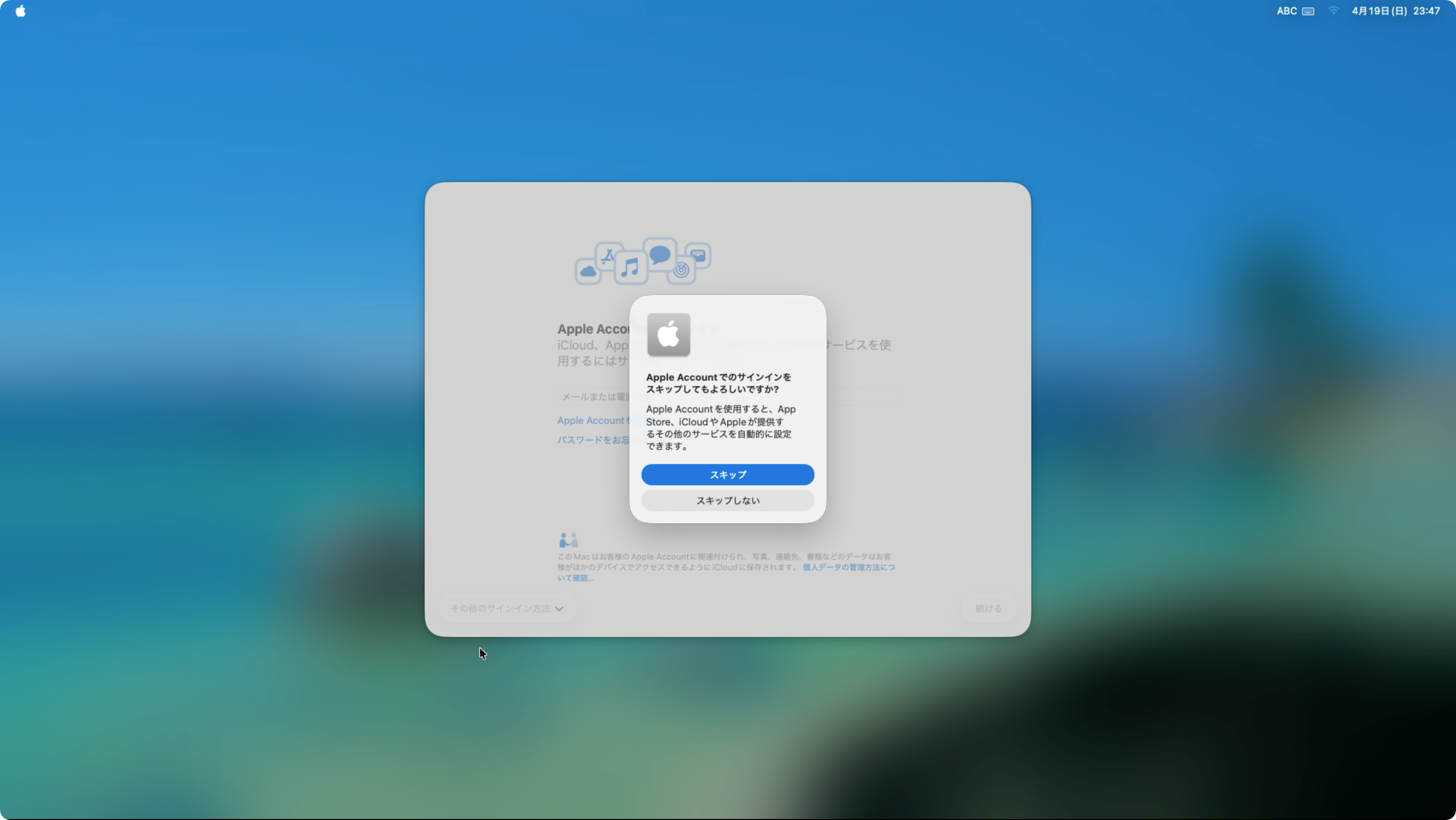Click the date and time 4月19日(日) 23:47
Viewport: 1456px width, 820px height.
coord(1395,11)
